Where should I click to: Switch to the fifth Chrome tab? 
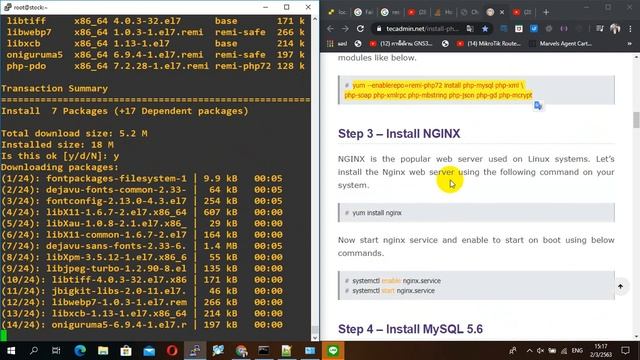443,12
